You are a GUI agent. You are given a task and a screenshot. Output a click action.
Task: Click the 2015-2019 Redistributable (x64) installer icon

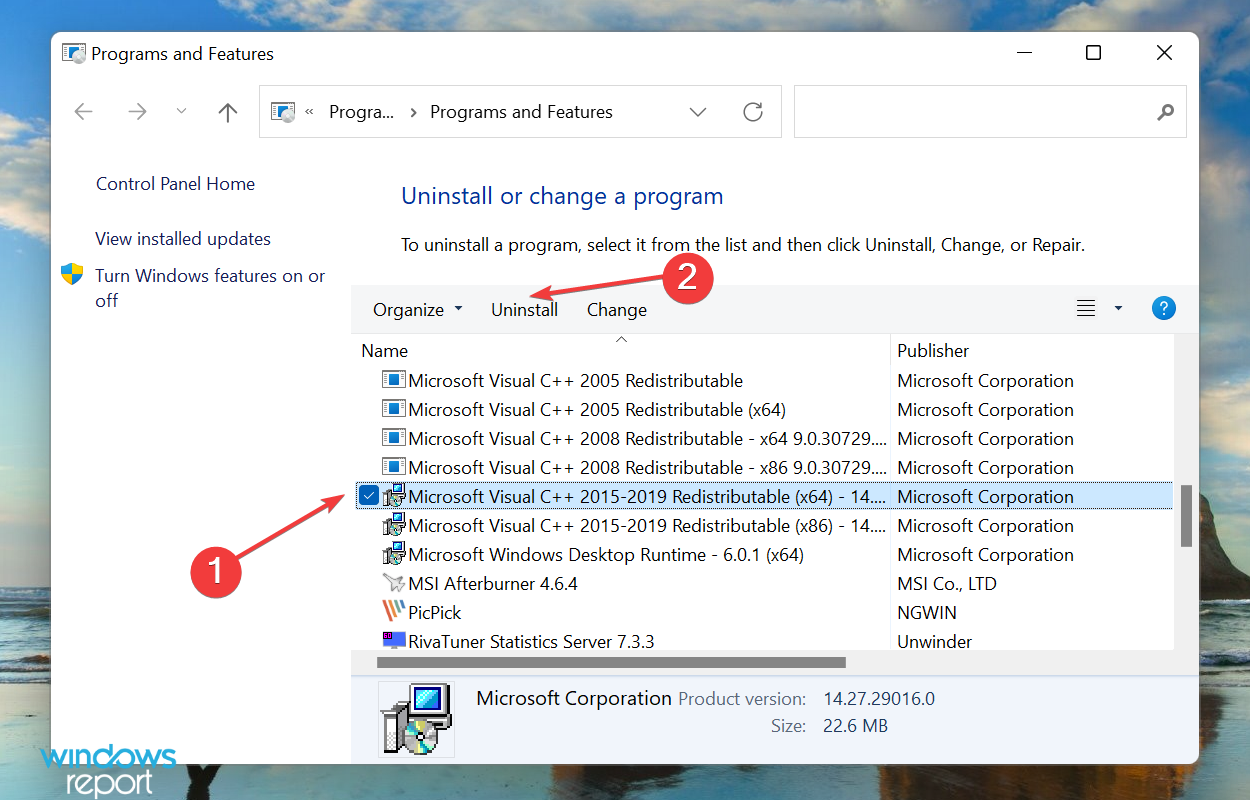[x=394, y=496]
